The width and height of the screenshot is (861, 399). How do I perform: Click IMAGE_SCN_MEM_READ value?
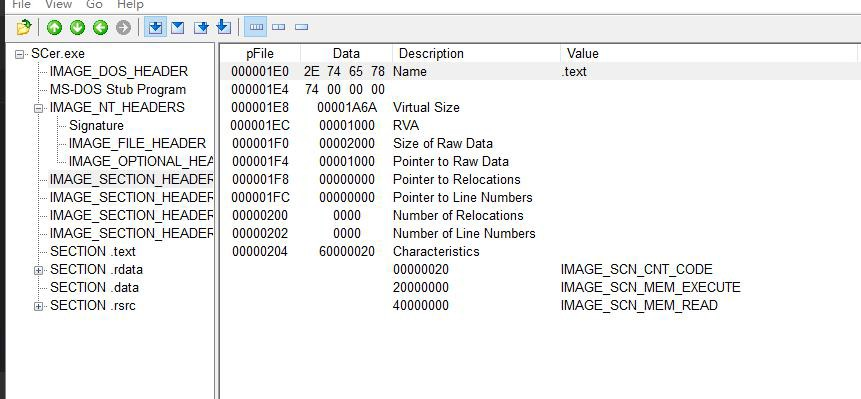[639, 306]
